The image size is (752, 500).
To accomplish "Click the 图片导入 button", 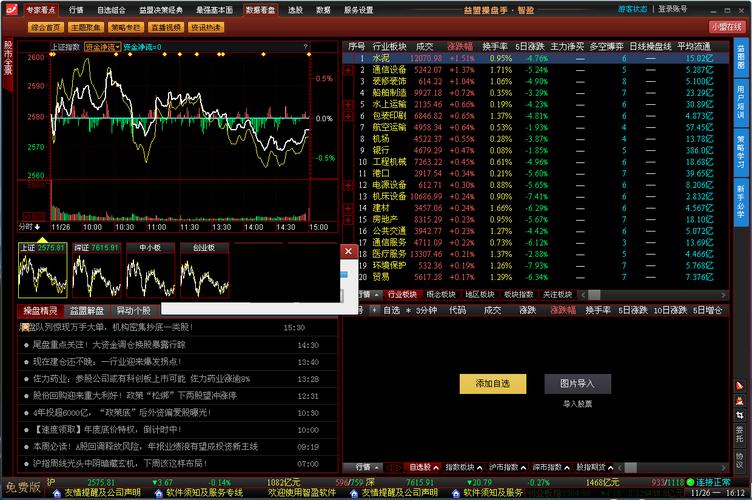I will (x=577, y=383).
